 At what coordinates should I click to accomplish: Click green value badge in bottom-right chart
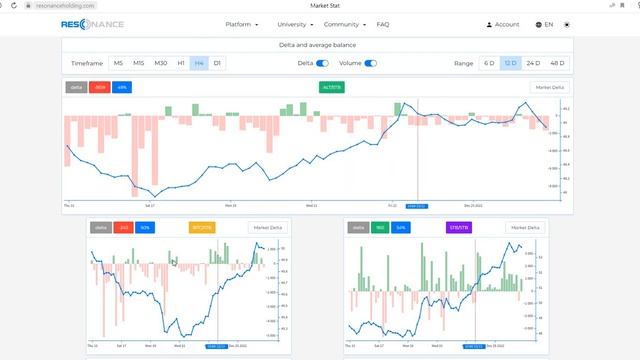[x=380, y=228]
